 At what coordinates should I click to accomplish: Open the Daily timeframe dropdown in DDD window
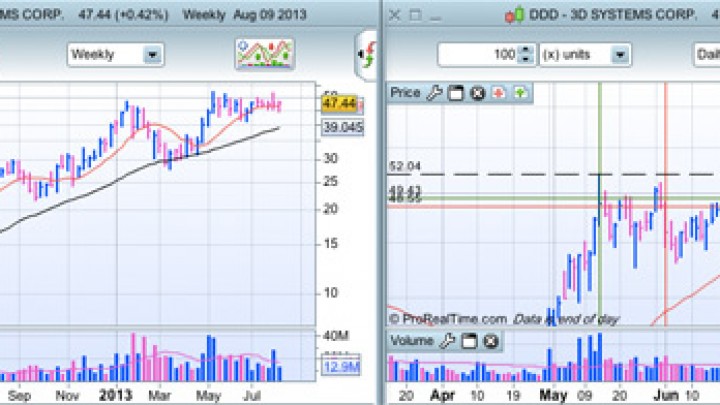point(706,55)
